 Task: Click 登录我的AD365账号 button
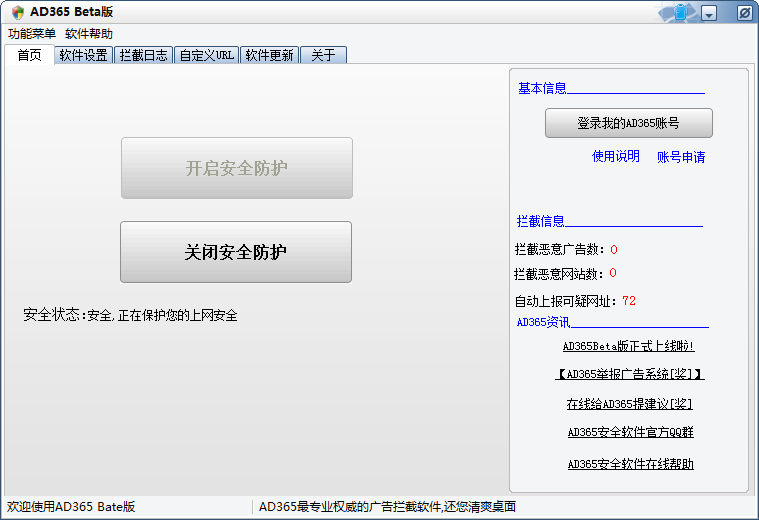click(x=629, y=123)
